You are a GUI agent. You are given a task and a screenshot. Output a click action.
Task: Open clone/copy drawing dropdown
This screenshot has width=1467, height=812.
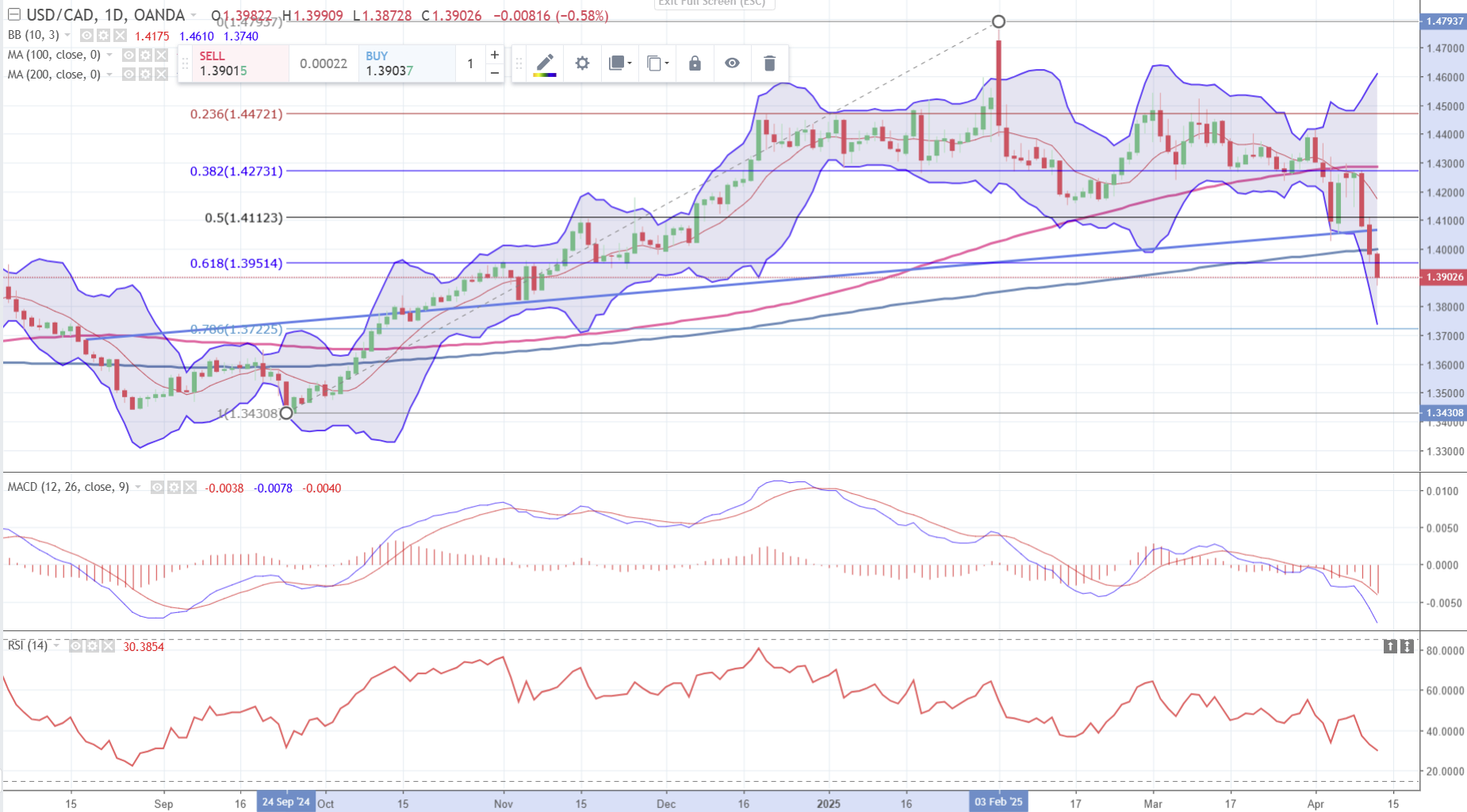click(x=657, y=63)
